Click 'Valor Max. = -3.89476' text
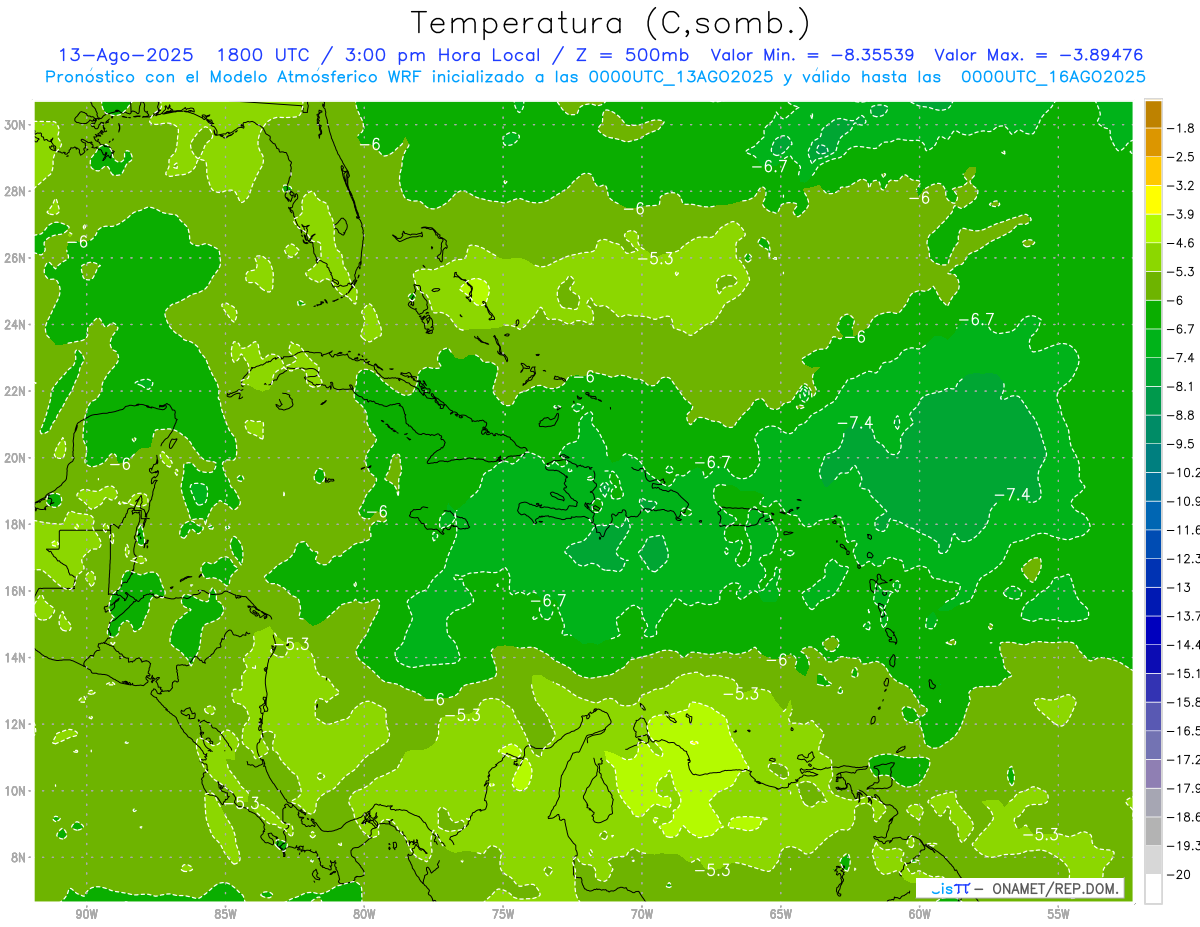Image resolution: width=1200 pixels, height=927 pixels. click(x=1038, y=55)
